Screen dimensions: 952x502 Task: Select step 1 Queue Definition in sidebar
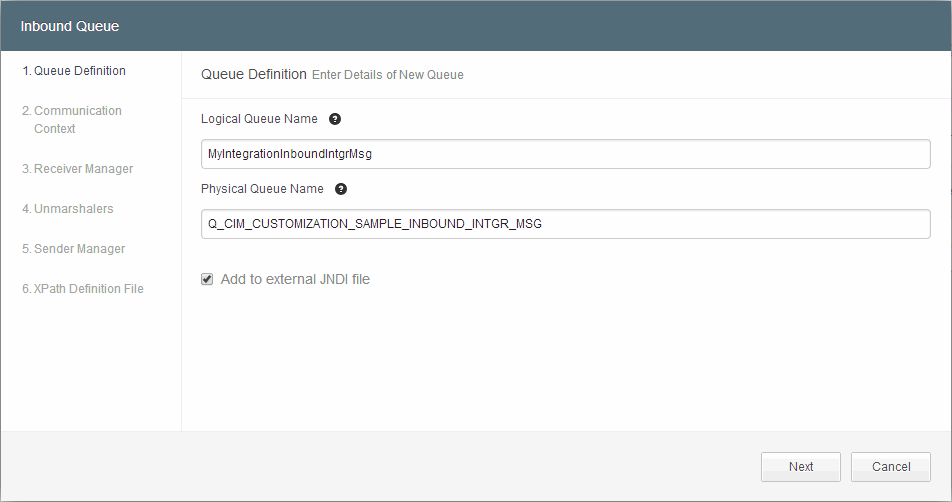(74, 70)
